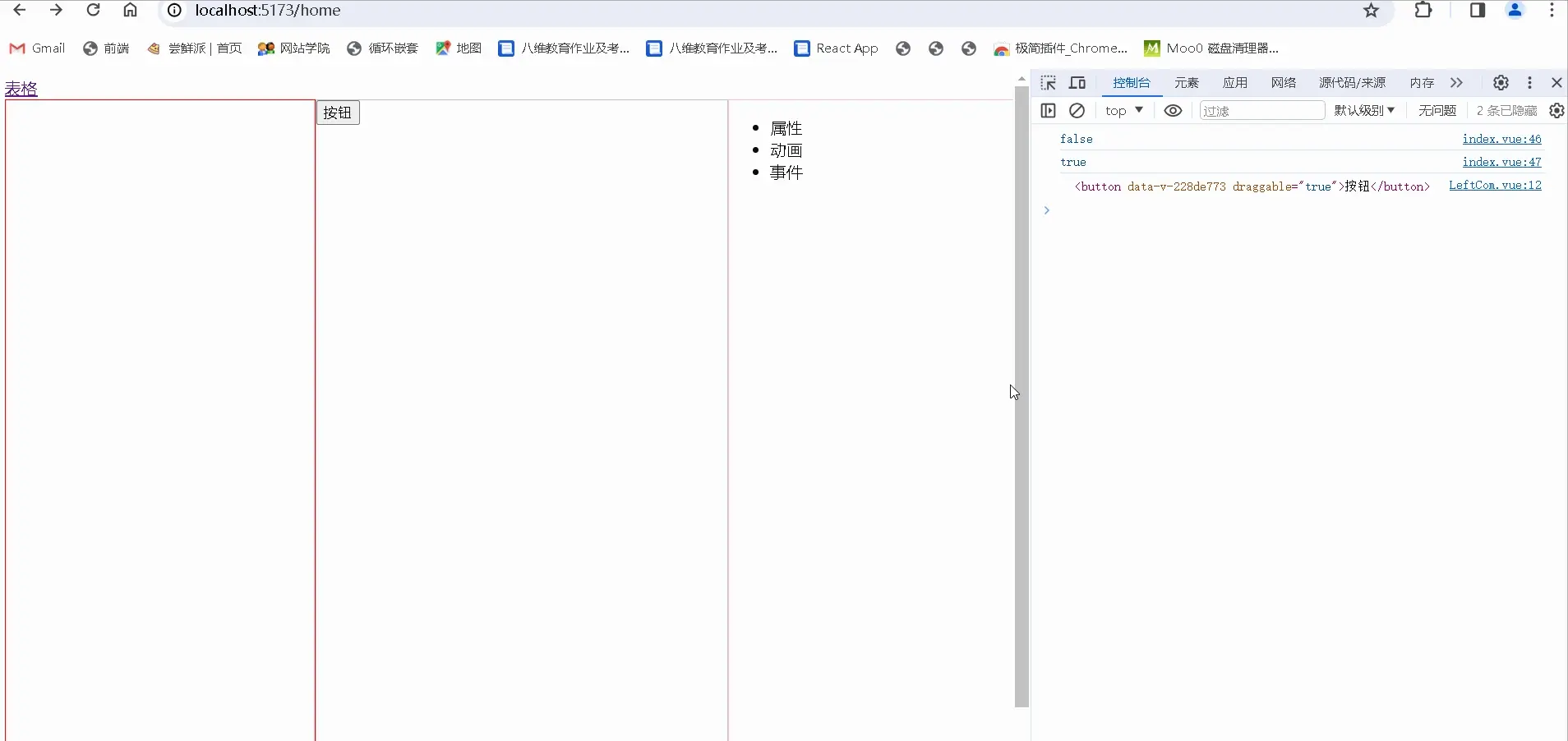The image size is (1568, 741).
Task: Close the DevTools panel
Action: point(1556,83)
